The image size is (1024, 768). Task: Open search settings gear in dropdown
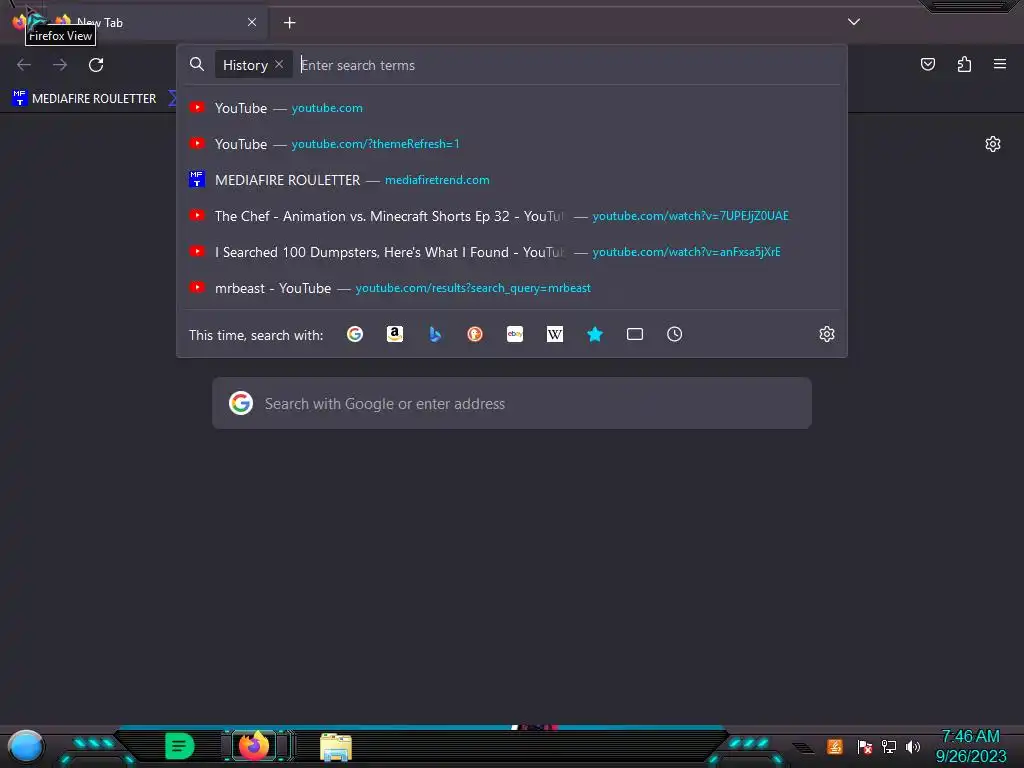[827, 334]
